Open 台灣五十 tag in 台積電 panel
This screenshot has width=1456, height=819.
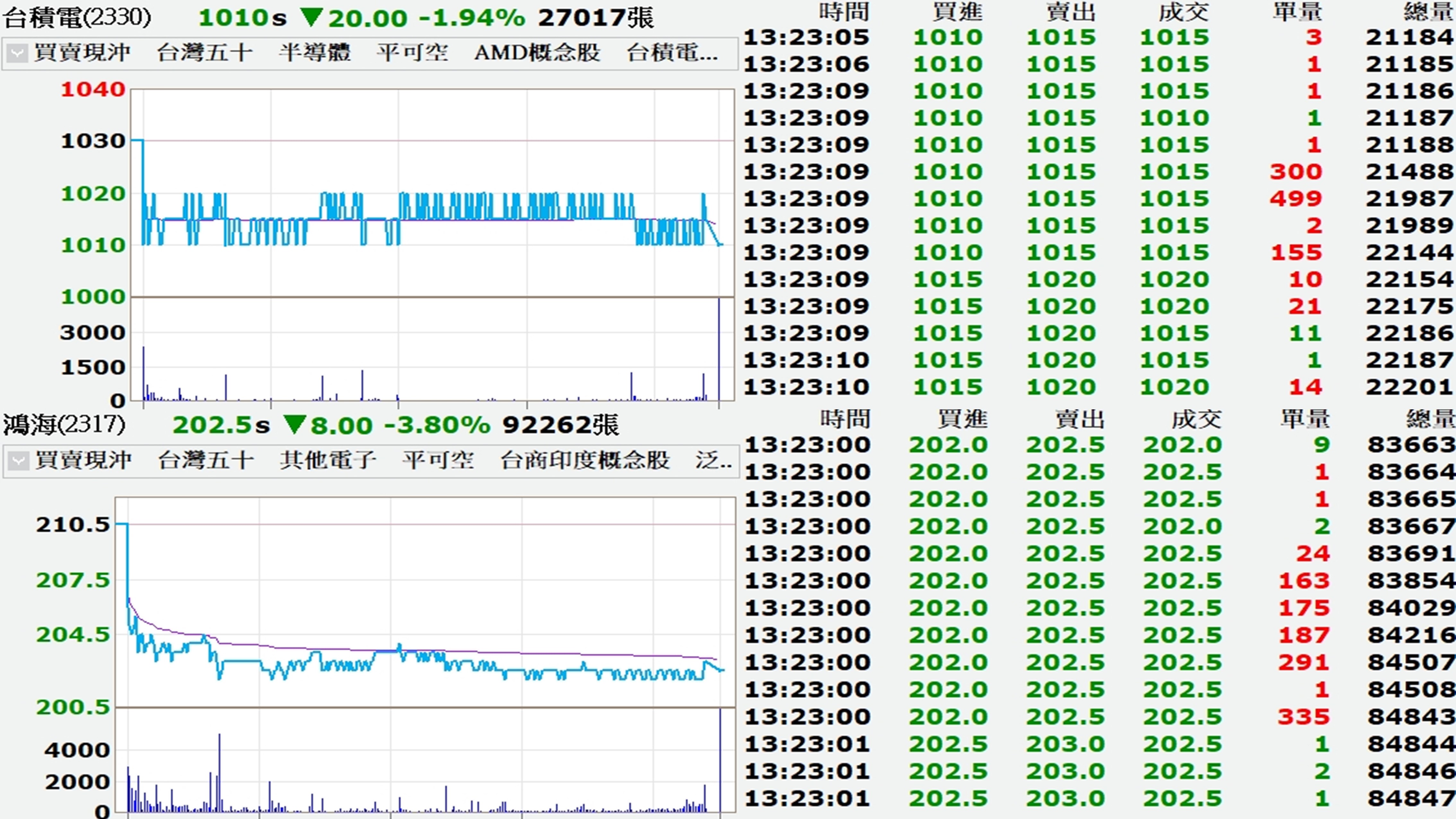coord(204,53)
